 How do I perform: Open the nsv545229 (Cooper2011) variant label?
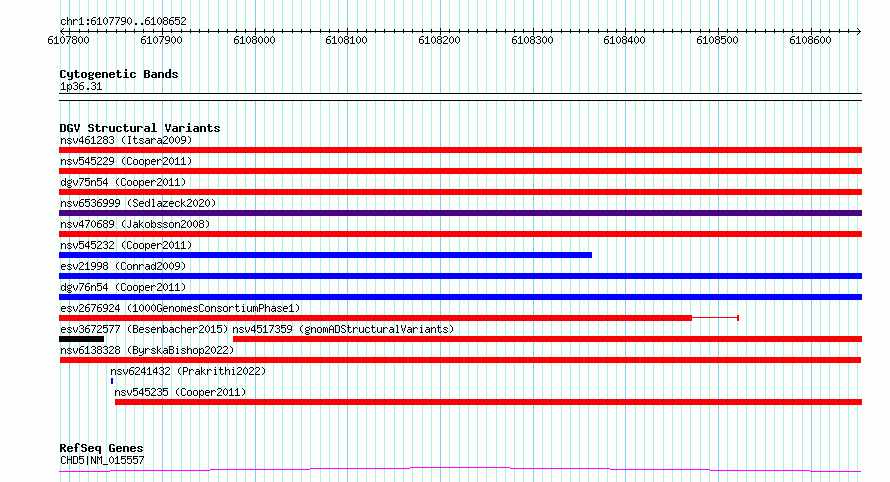click(x=126, y=161)
